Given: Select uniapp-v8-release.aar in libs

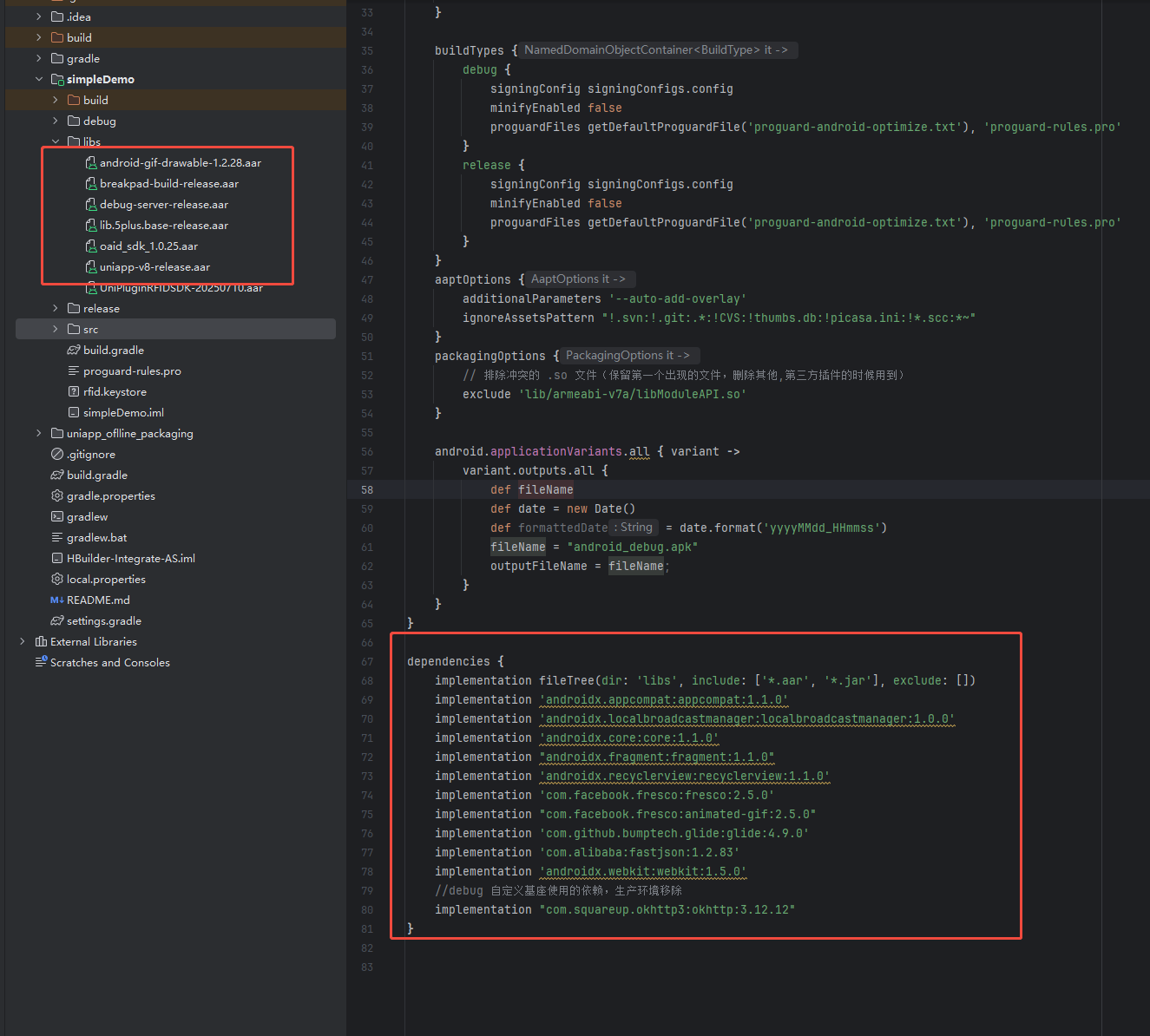Looking at the screenshot, I should tap(154, 266).
